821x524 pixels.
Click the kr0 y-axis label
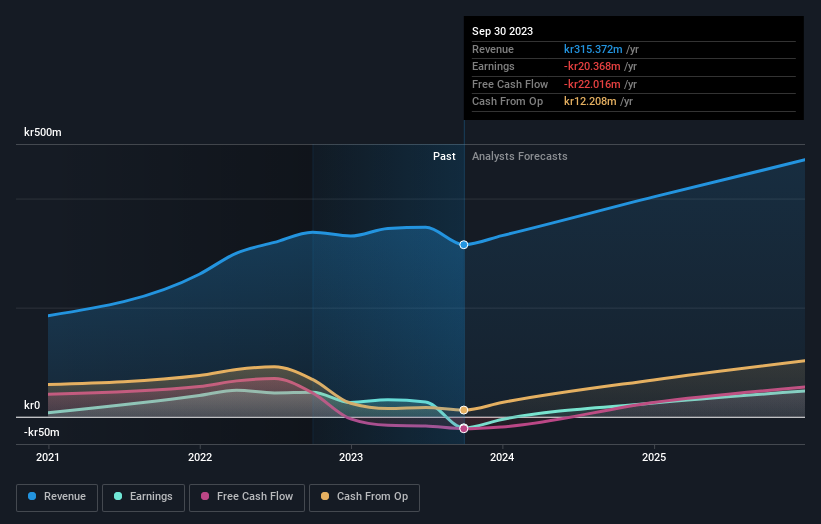point(32,405)
